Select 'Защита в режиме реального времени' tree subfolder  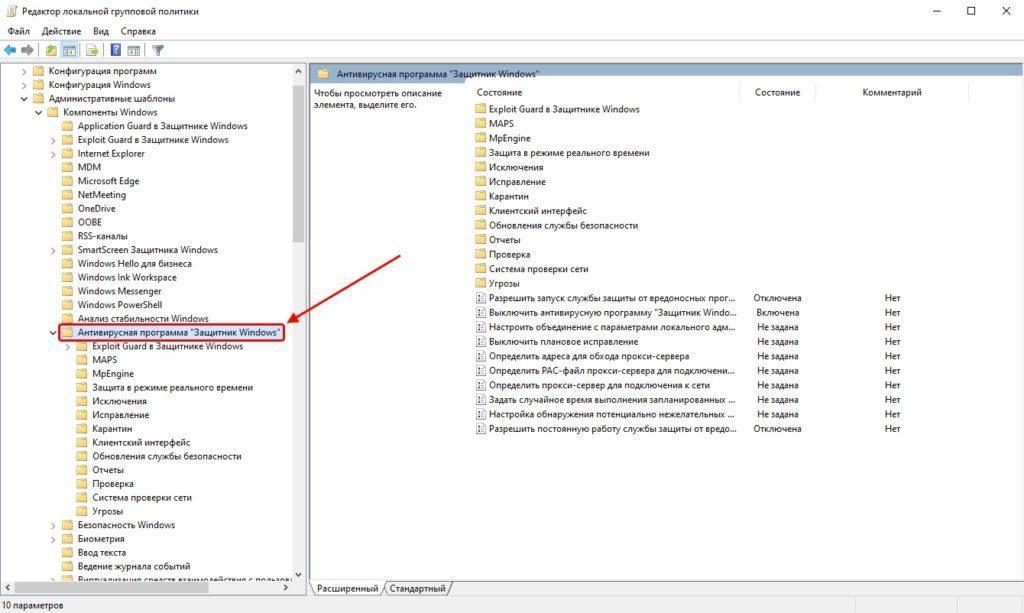pos(172,387)
